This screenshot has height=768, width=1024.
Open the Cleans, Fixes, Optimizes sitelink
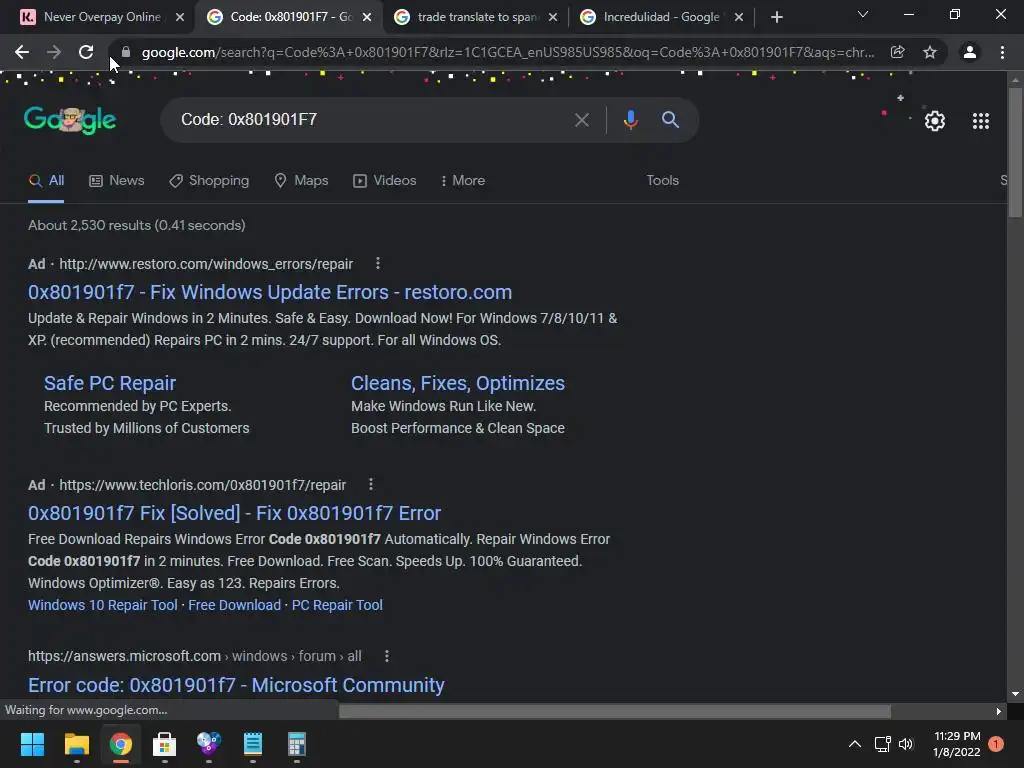458,383
